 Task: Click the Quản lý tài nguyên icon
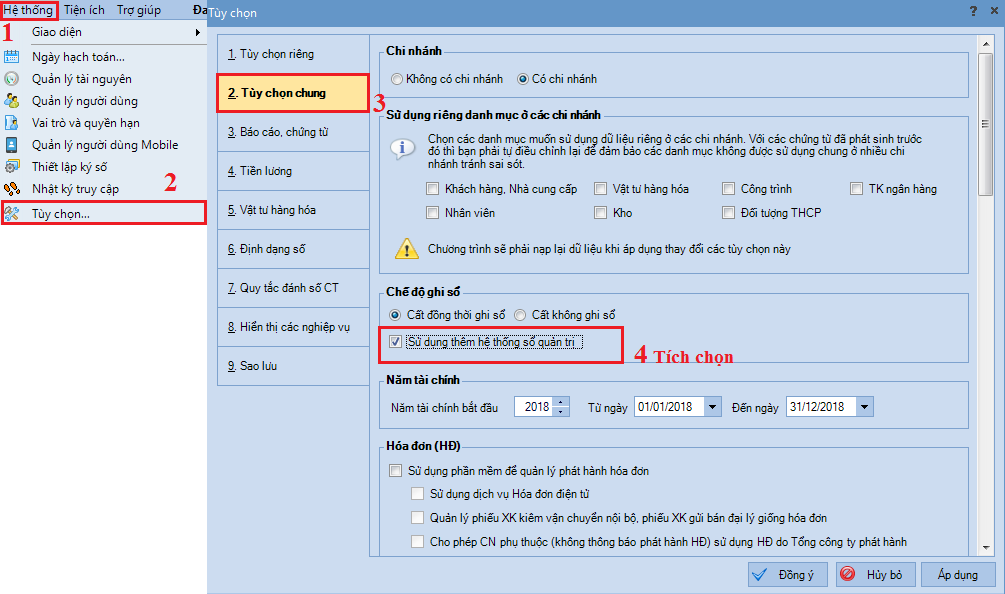[12, 79]
